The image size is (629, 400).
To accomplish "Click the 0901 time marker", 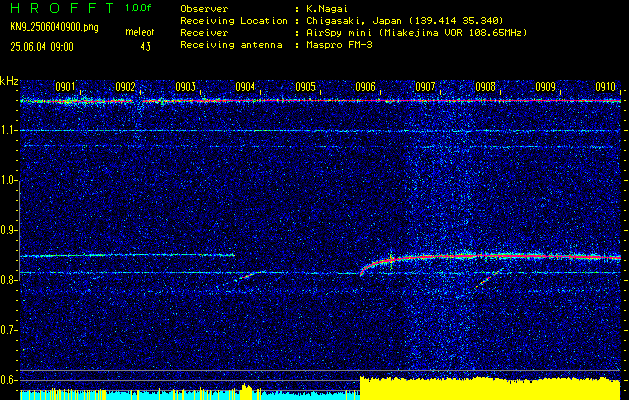I will (65, 87).
